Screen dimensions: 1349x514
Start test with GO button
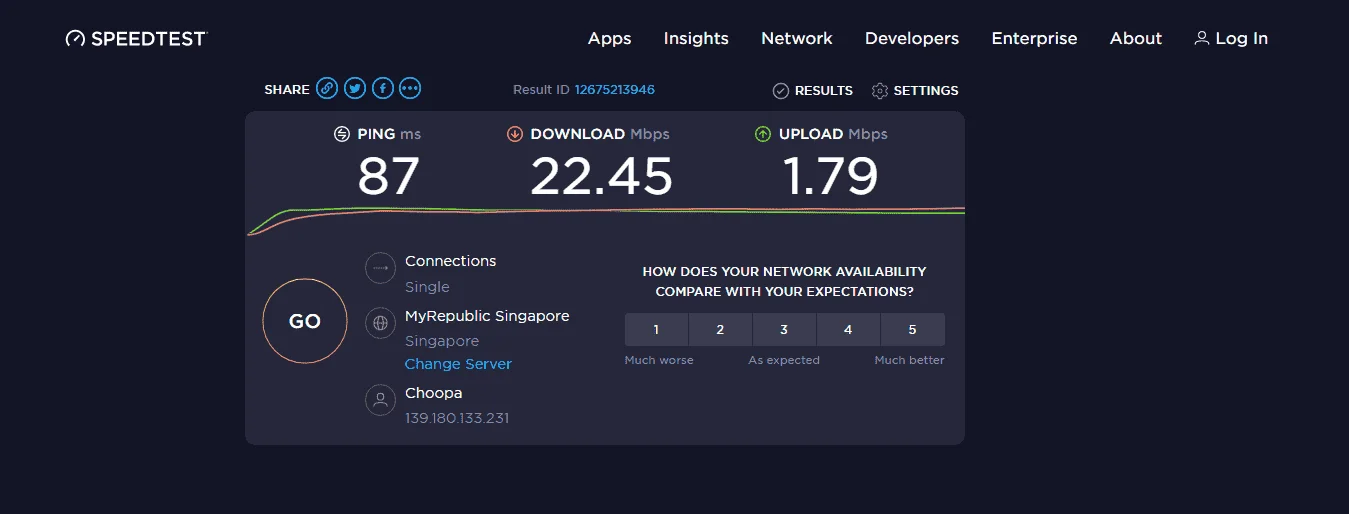pos(305,321)
